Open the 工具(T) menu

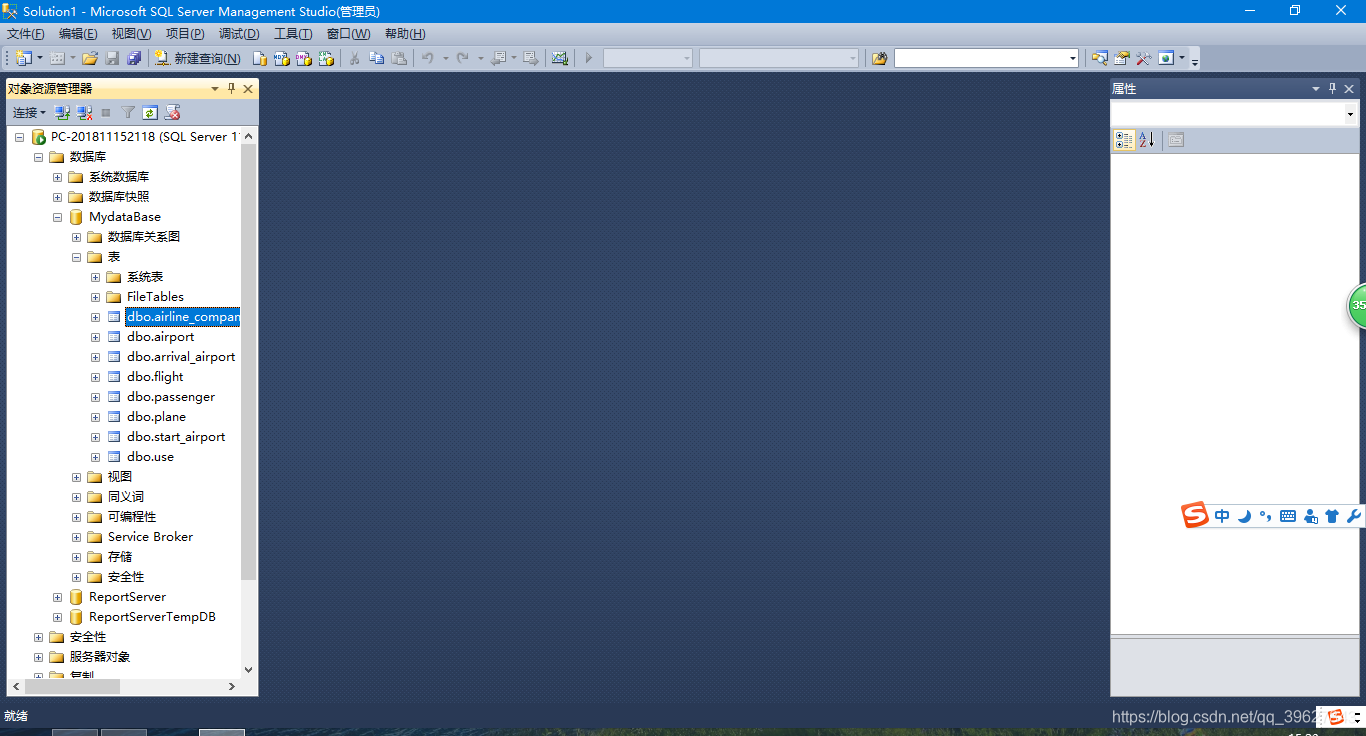point(293,34)
